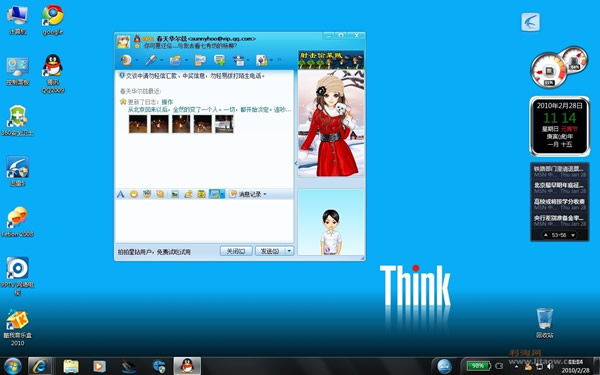Open the second diary photo thumbnail
This screenshot has width=600, height=375.
159,124
